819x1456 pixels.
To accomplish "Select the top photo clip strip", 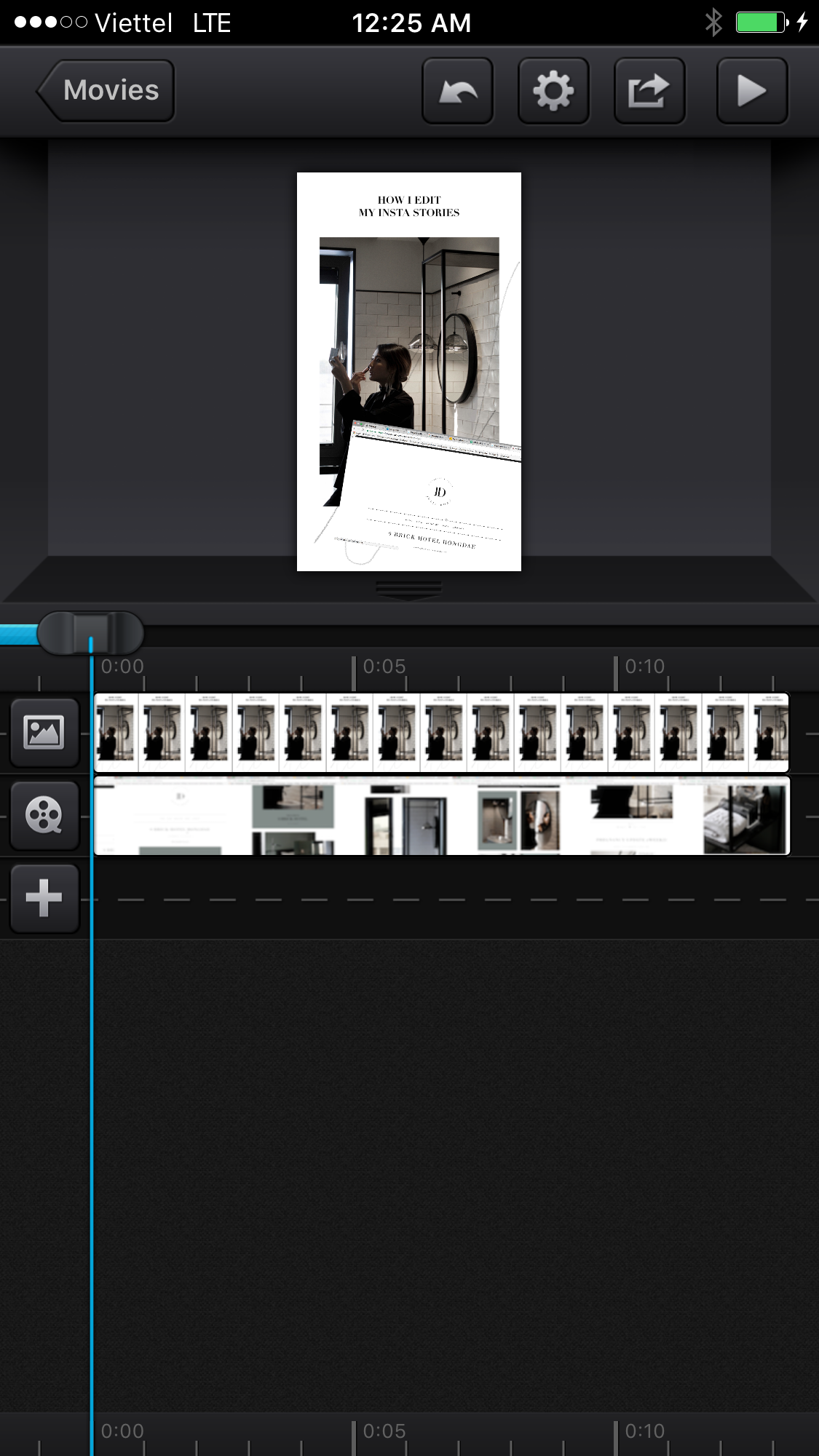I will 441,733.
